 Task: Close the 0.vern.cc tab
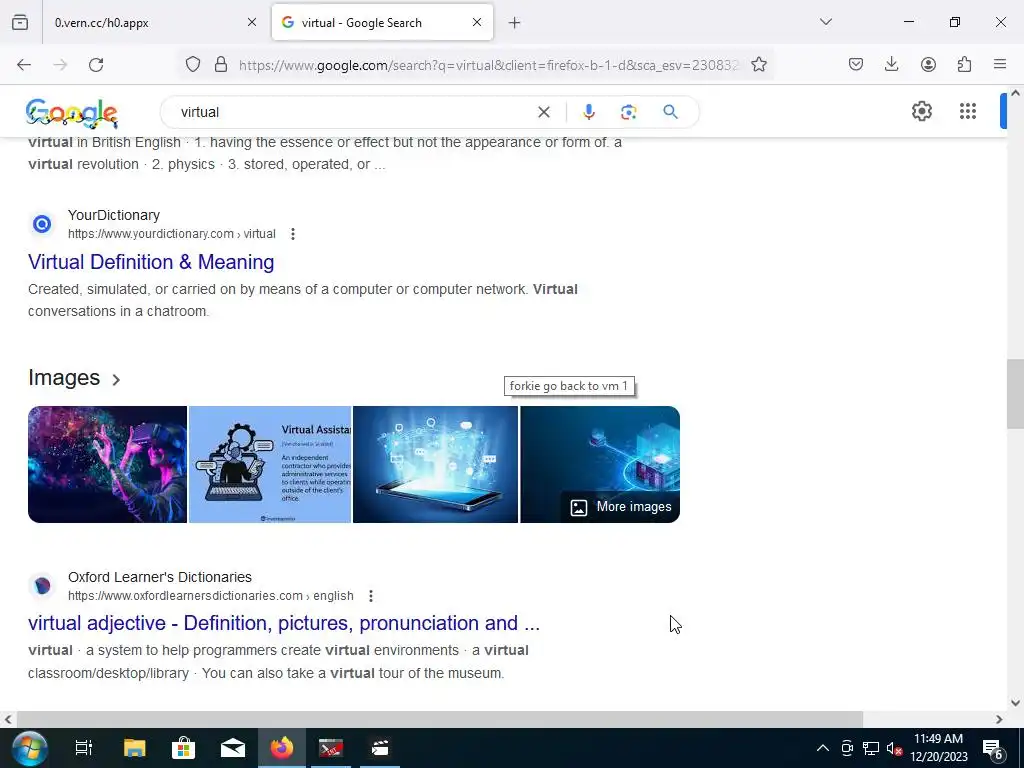pos(251,22)
